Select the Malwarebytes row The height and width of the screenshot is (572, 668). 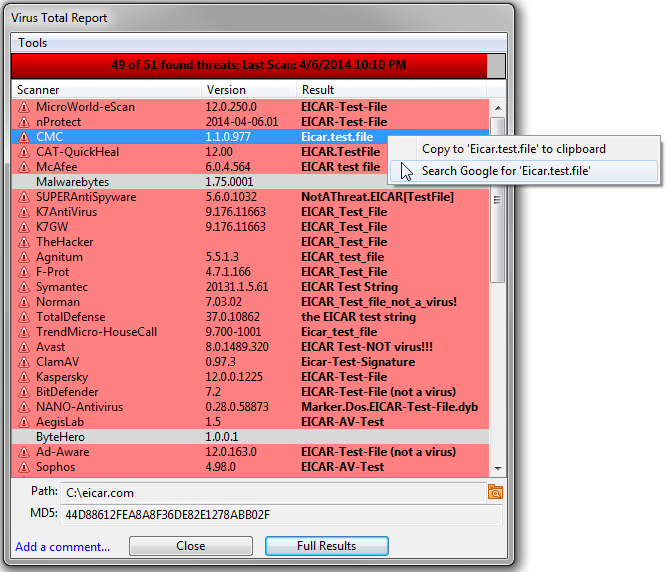pos(250,182)
